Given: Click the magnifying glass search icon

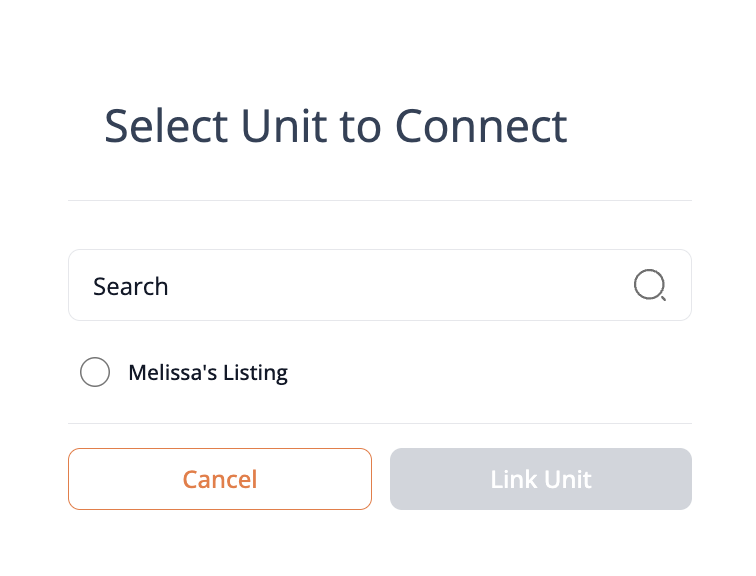Looking at the screenshot, I should 650,285.
